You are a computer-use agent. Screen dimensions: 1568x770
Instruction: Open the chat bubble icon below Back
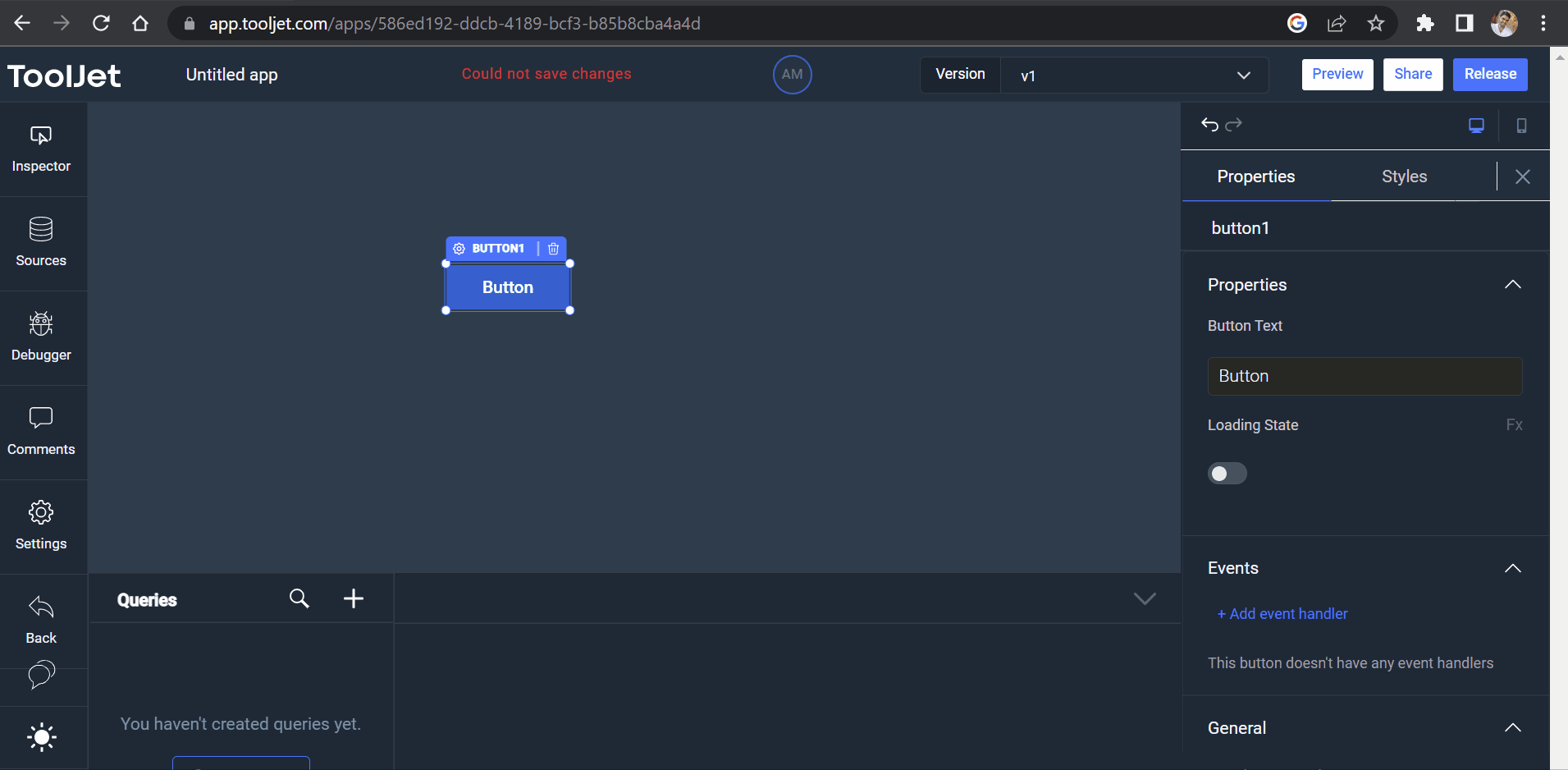(x=41, y=676)
